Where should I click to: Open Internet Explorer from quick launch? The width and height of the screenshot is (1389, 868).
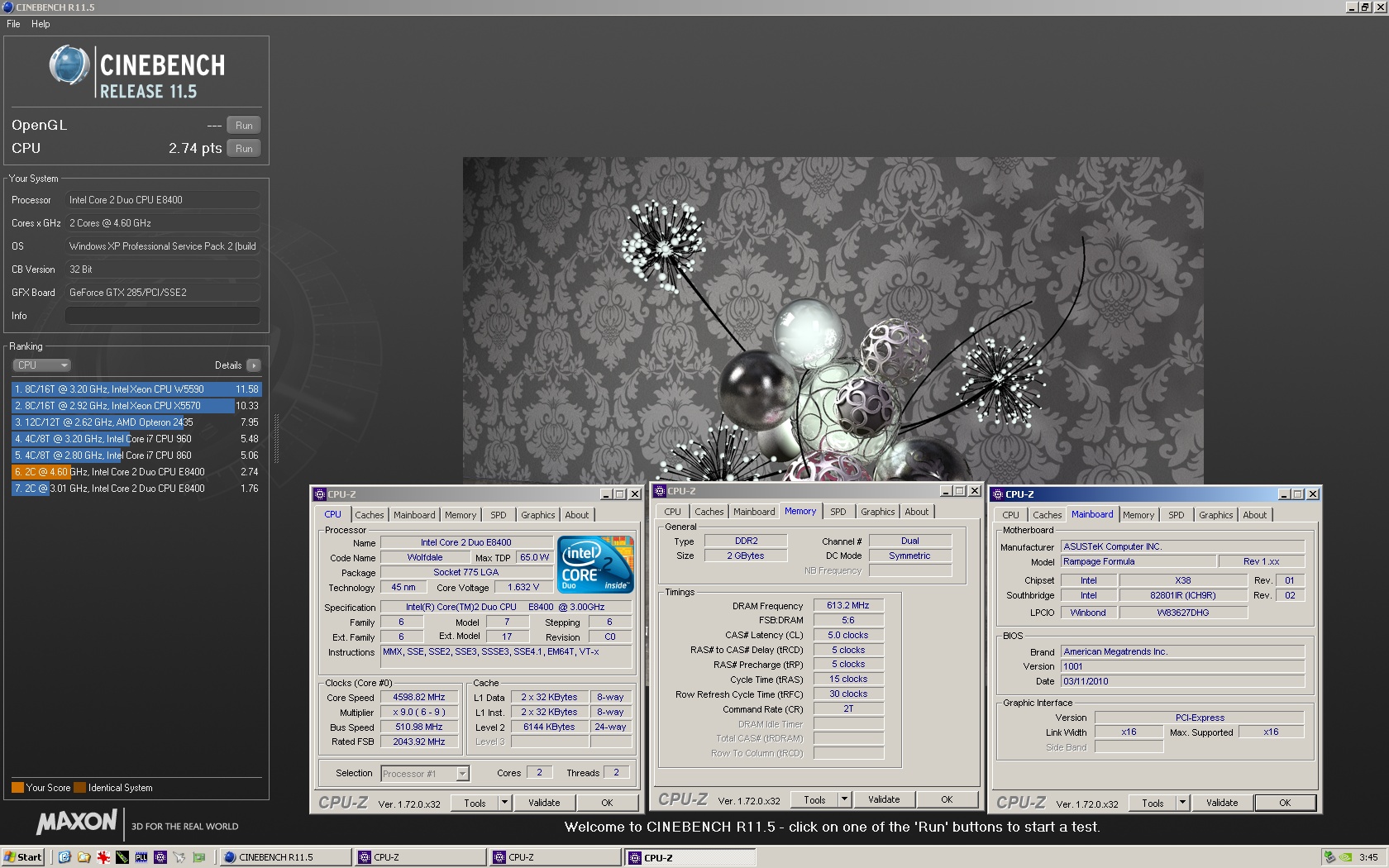(x=64, y=857)
